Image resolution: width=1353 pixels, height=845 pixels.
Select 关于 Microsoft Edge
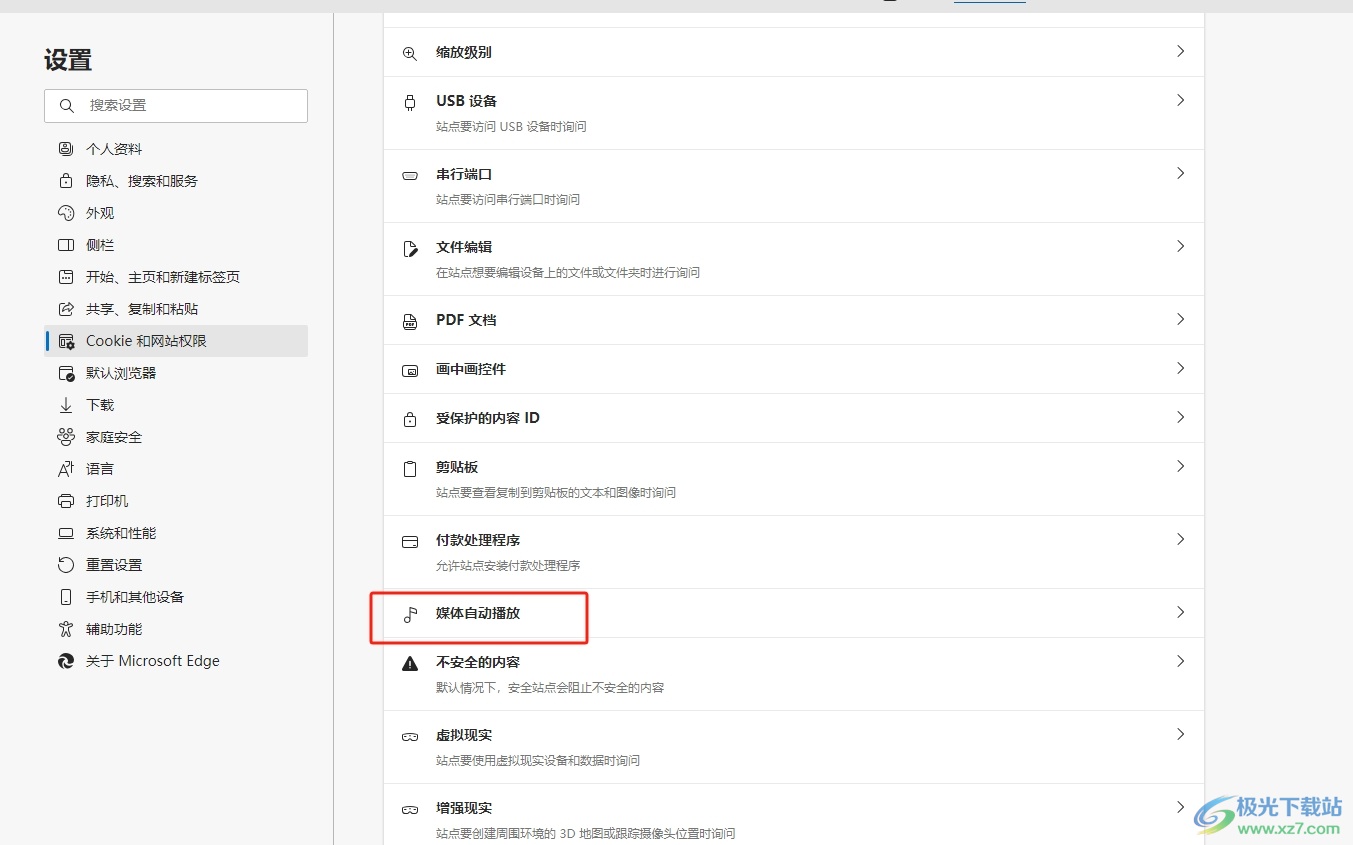pyautogui.click(x=176, y=661)
